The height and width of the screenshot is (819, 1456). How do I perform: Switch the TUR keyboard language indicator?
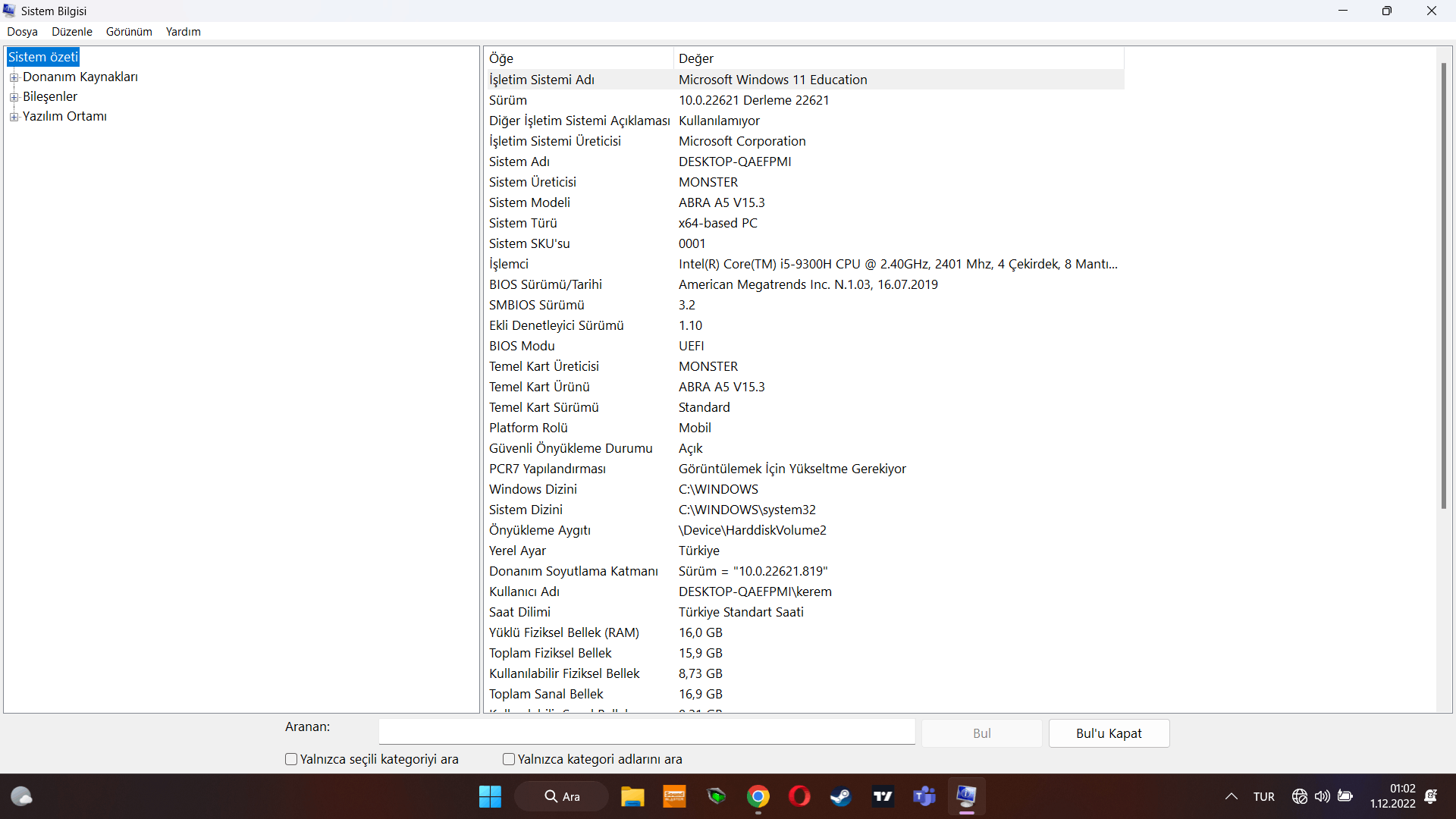pyautogui.click(x=1263, y=796)
